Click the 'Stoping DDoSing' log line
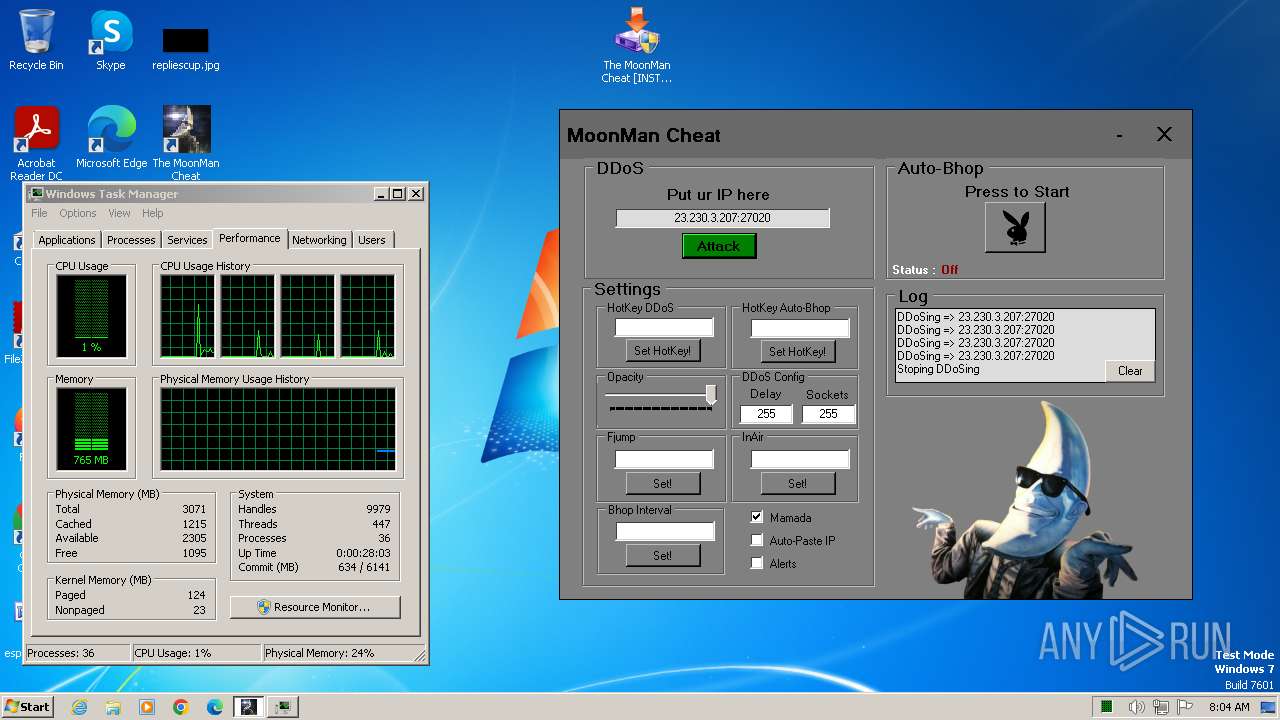1280x720 pixels. [938, 369]
